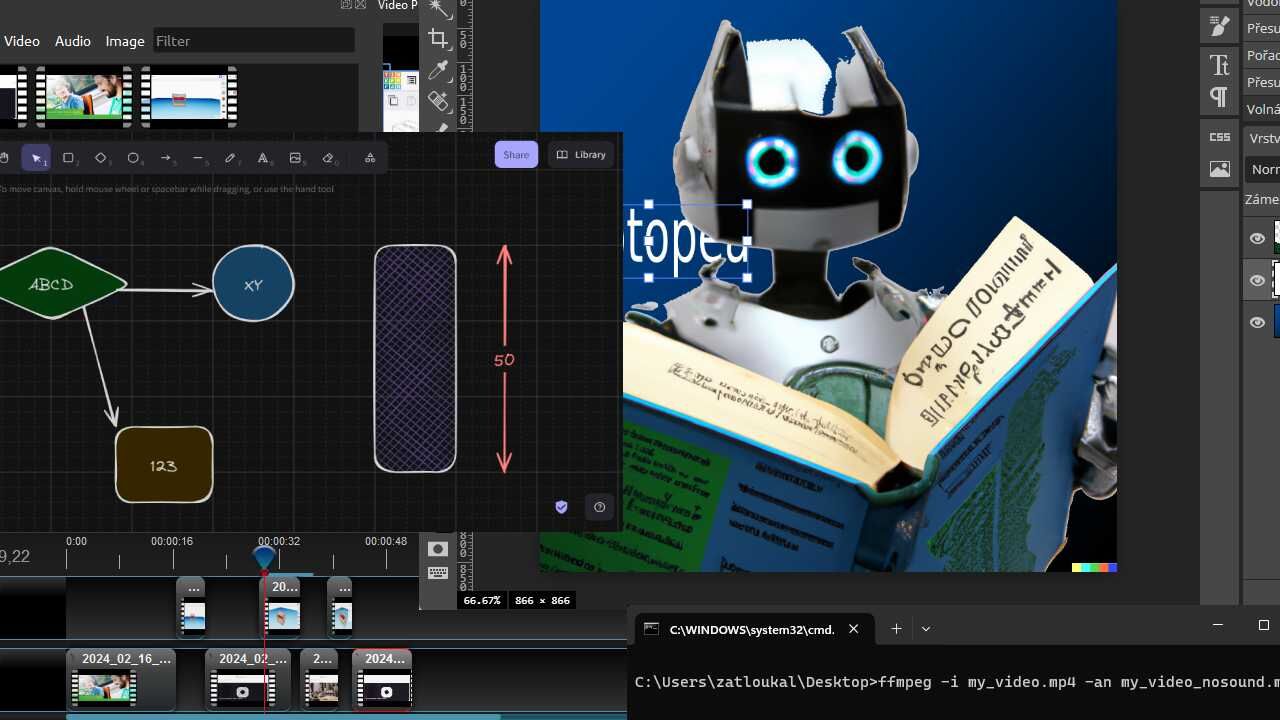
Task: Select the Crop tool
Action: tap(438, 39)
